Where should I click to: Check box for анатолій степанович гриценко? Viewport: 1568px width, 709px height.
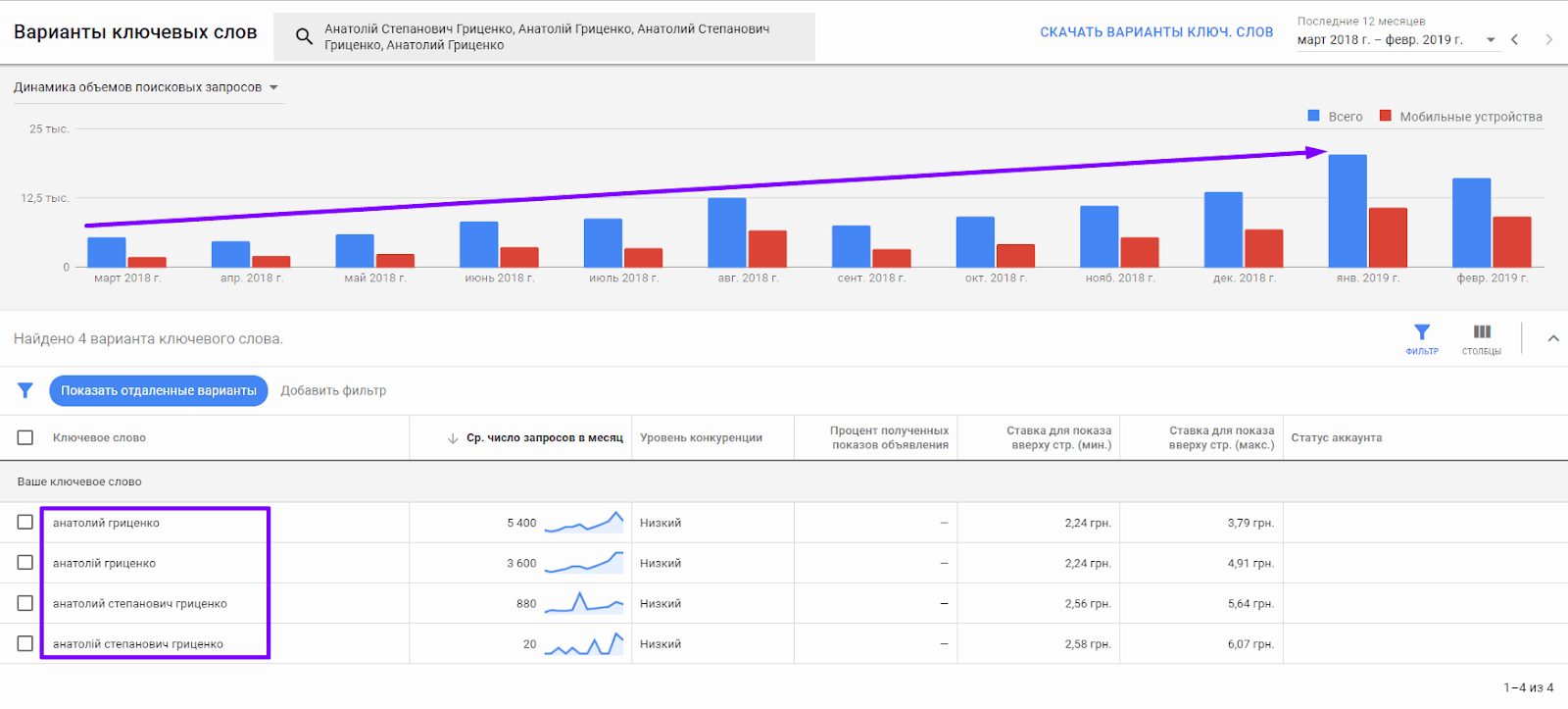click(25, 643)
